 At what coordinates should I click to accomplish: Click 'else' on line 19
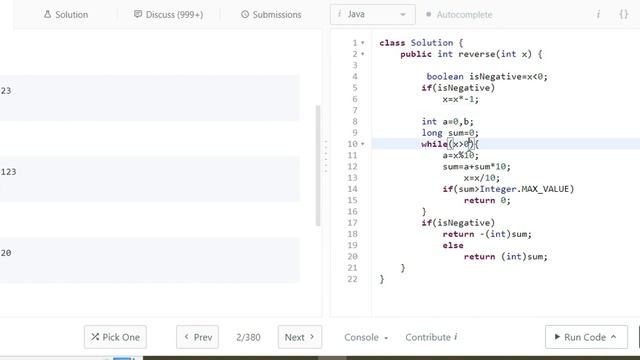(x=453, y=245)
